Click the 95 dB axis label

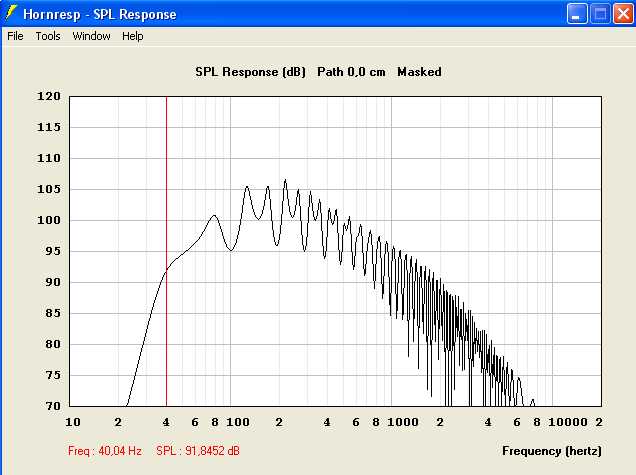(53, 251)
